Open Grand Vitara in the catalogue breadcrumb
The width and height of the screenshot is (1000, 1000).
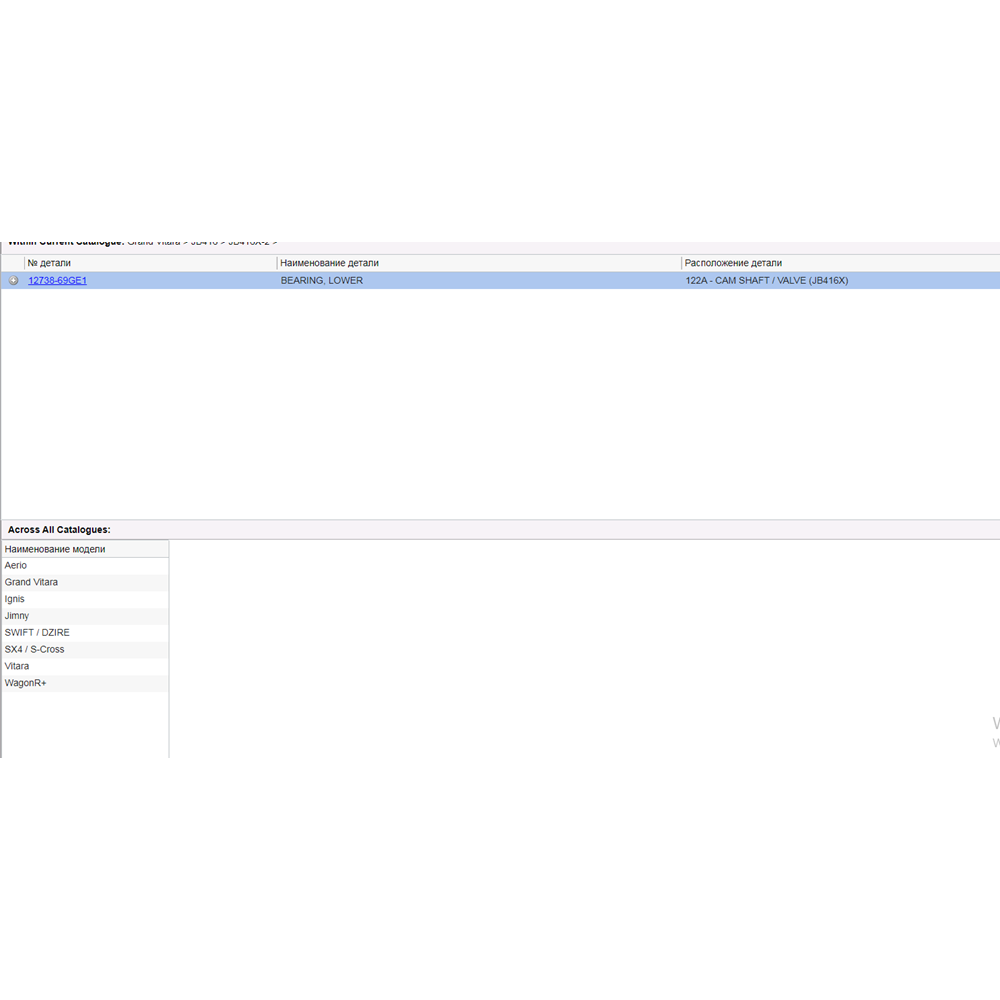154,243
